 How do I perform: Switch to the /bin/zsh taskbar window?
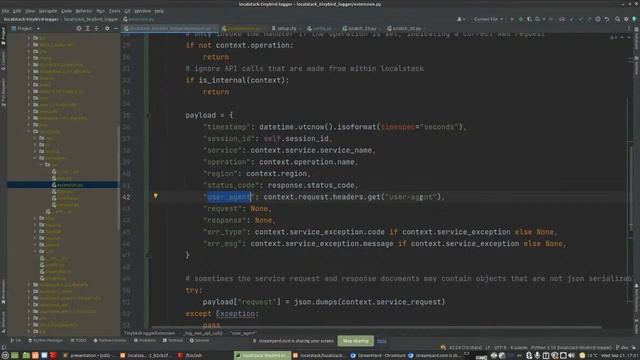[x=190, y=356]
